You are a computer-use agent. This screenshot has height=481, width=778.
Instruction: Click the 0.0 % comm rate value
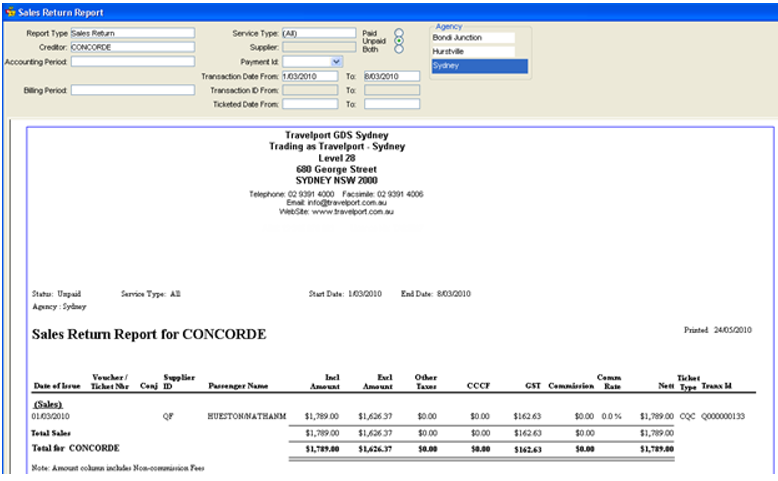(x=611, y=416)
